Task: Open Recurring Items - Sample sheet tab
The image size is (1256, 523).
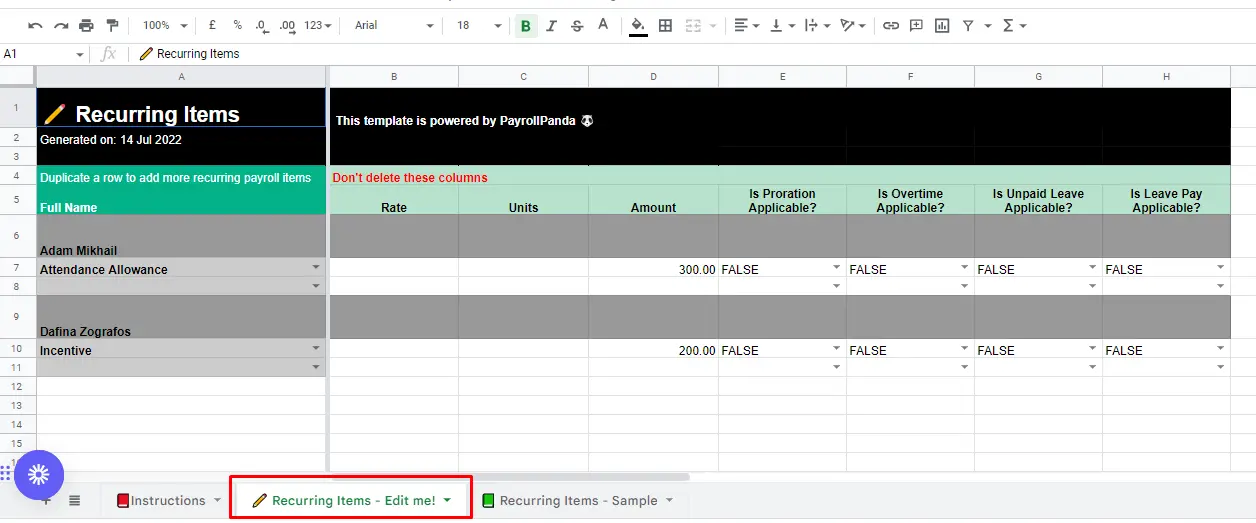Action: [x=577, y=500]
